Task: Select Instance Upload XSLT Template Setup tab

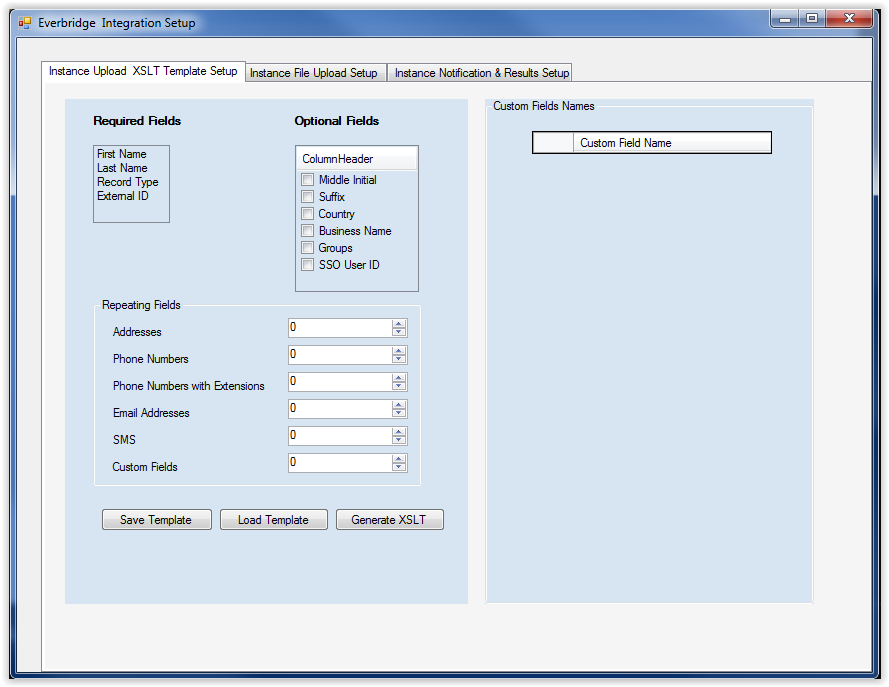Action: [x=143, y=71]
